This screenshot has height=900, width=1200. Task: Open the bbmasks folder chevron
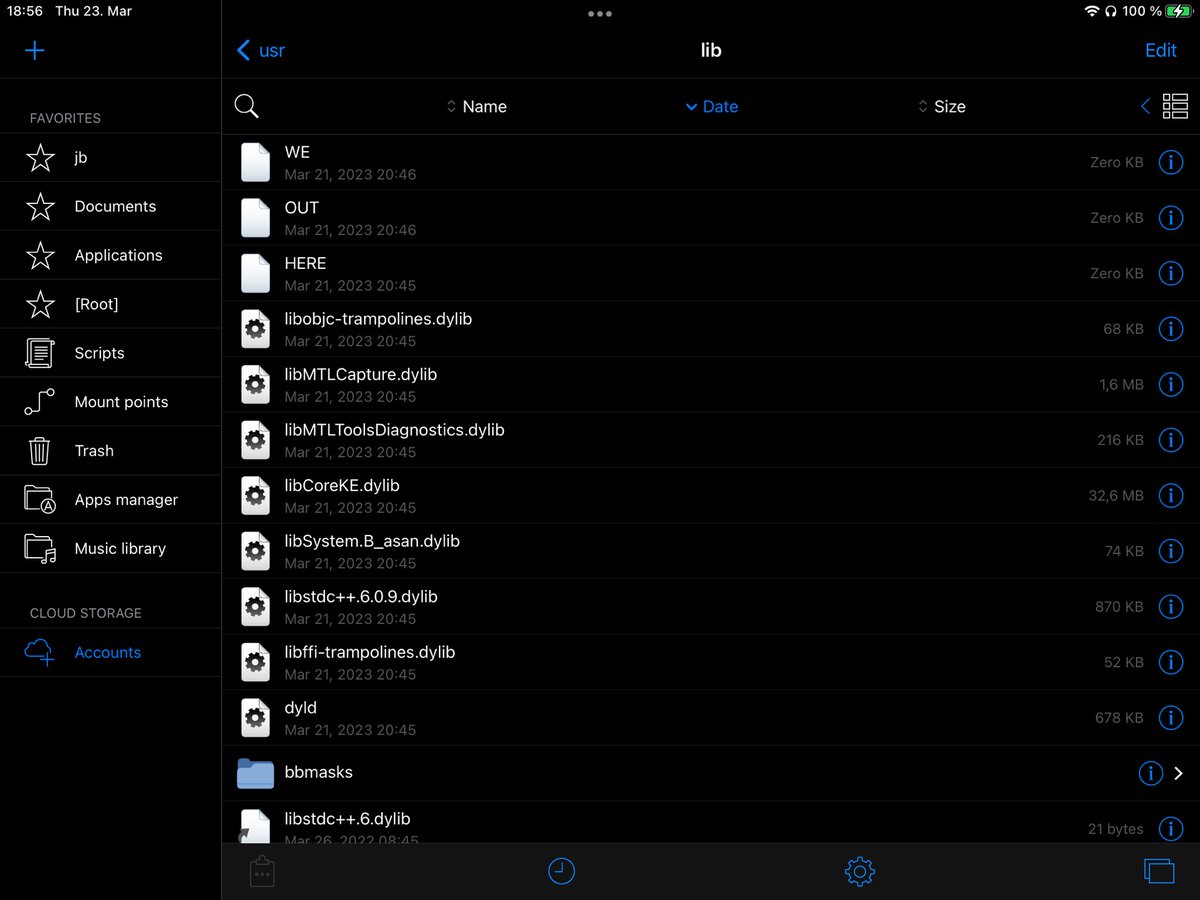[x=1179, y=773]
